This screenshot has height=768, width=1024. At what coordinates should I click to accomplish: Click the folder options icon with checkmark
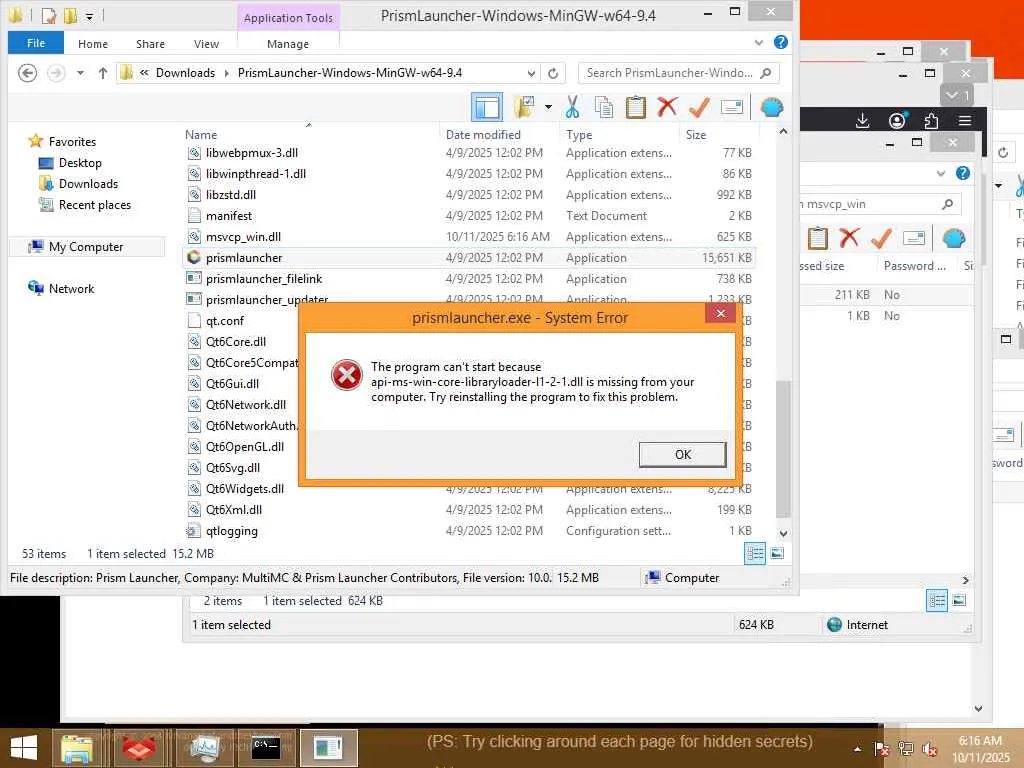point(524,107)
